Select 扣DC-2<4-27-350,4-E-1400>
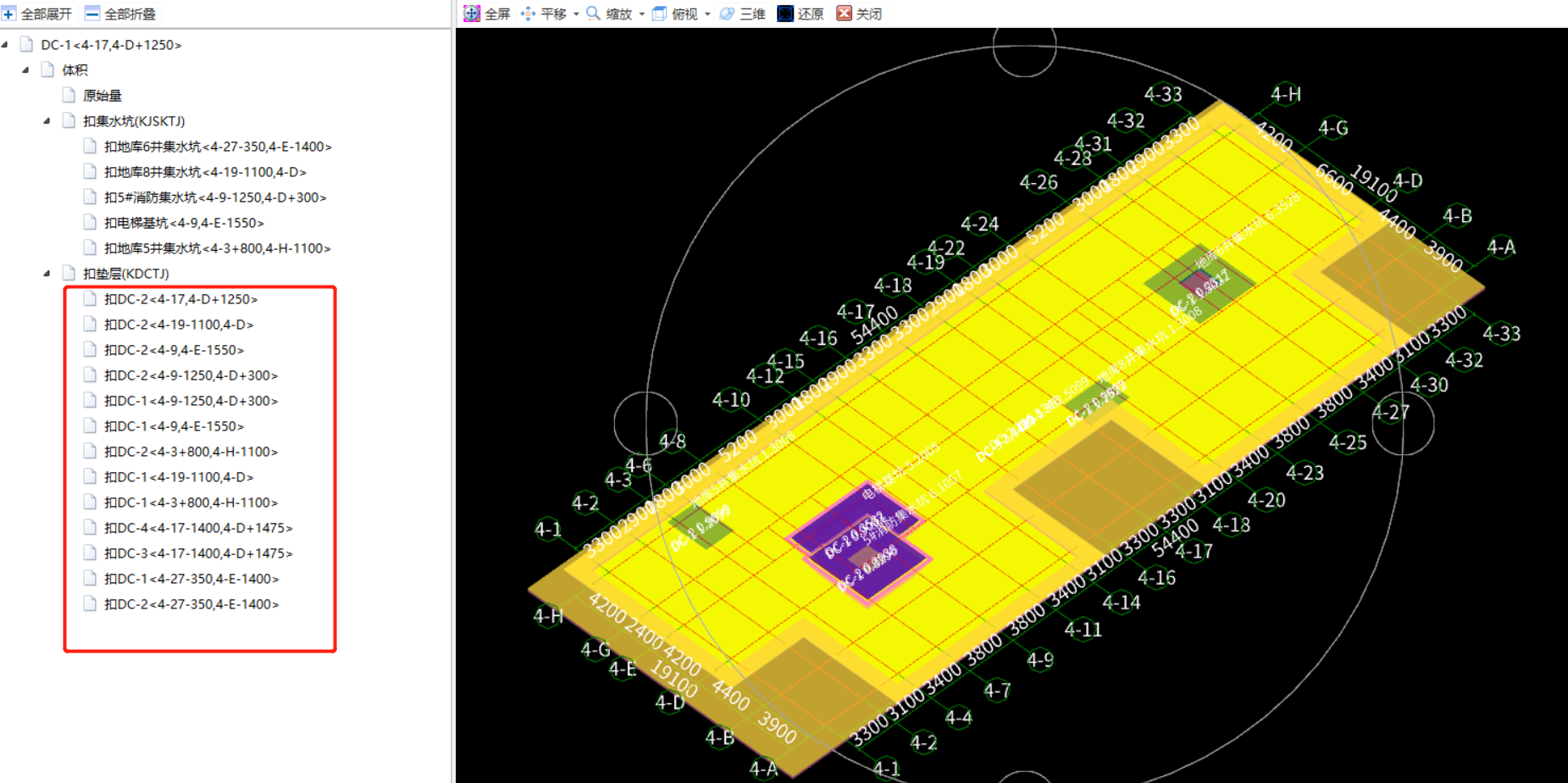 coord(191,604)
